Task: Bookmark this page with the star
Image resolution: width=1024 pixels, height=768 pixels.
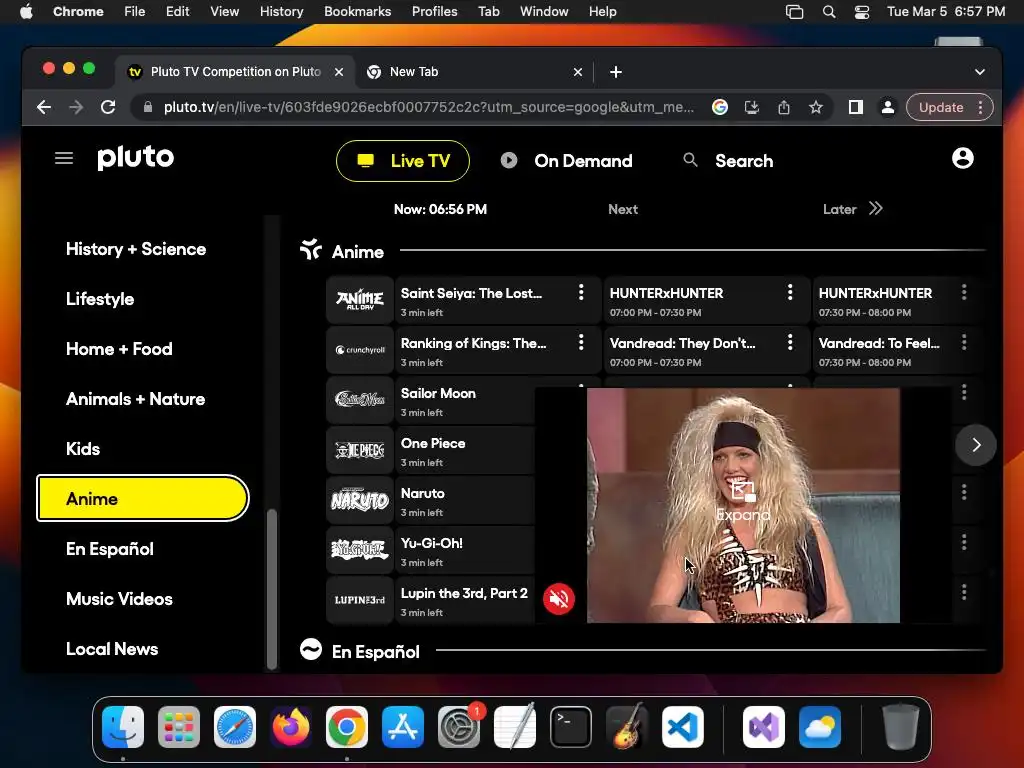Action: [816, 107]
